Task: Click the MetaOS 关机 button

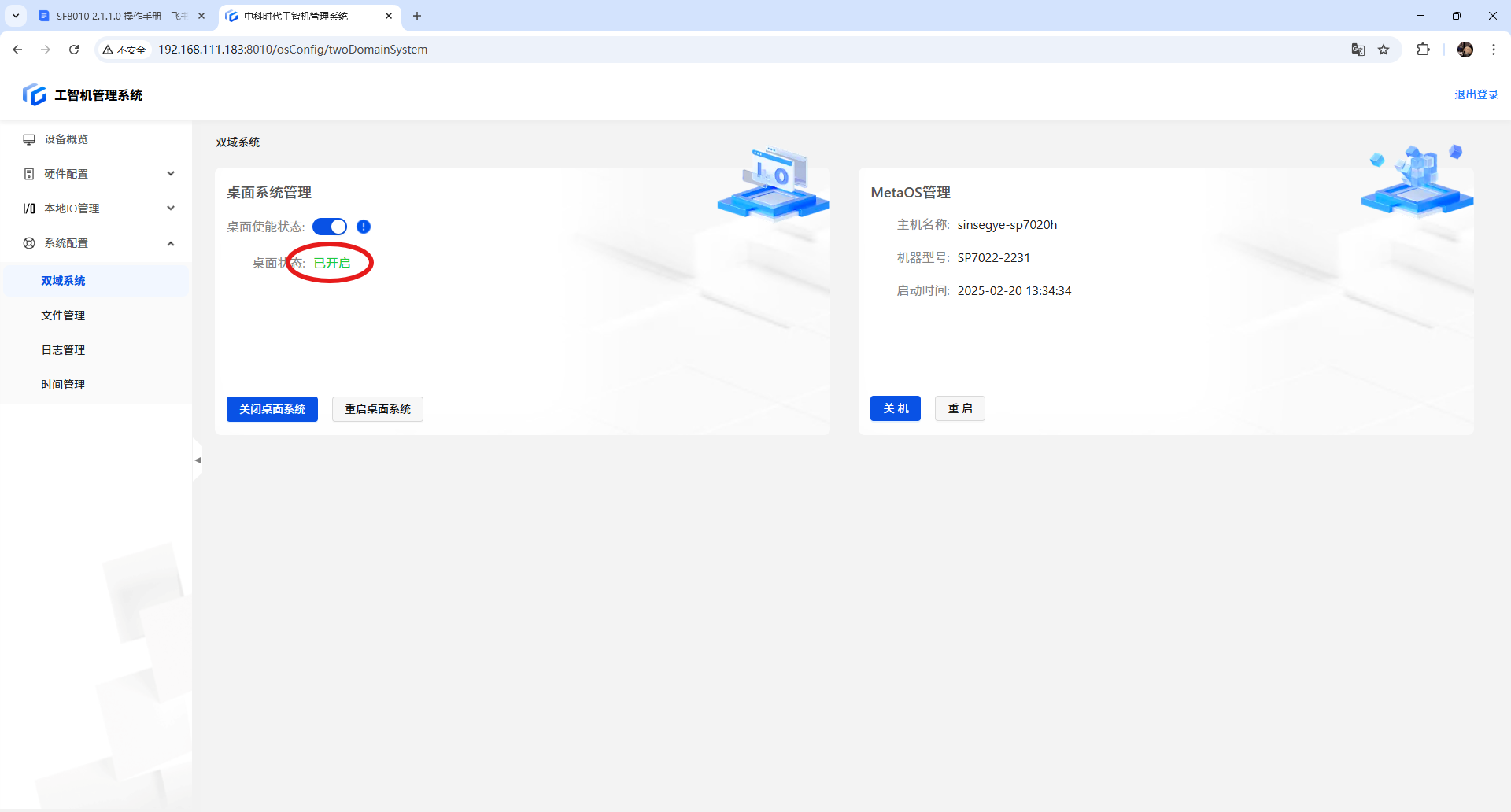Action: (896, 408)
